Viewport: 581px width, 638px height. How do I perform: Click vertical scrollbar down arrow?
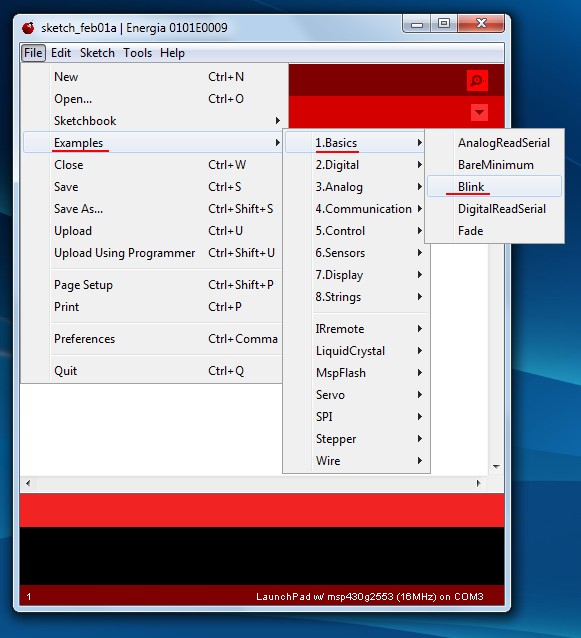(x=496, y=466)
